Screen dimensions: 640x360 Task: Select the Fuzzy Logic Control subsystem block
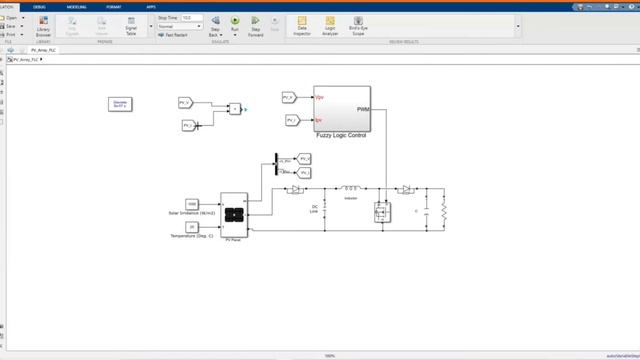click(342, 109)
